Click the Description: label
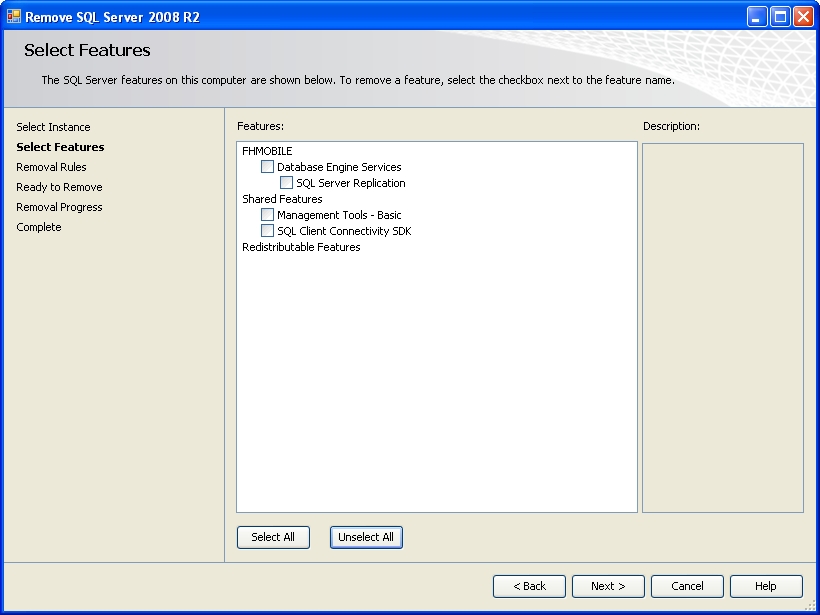Viewport: 820px width, 615px height. tap(671, 126)
